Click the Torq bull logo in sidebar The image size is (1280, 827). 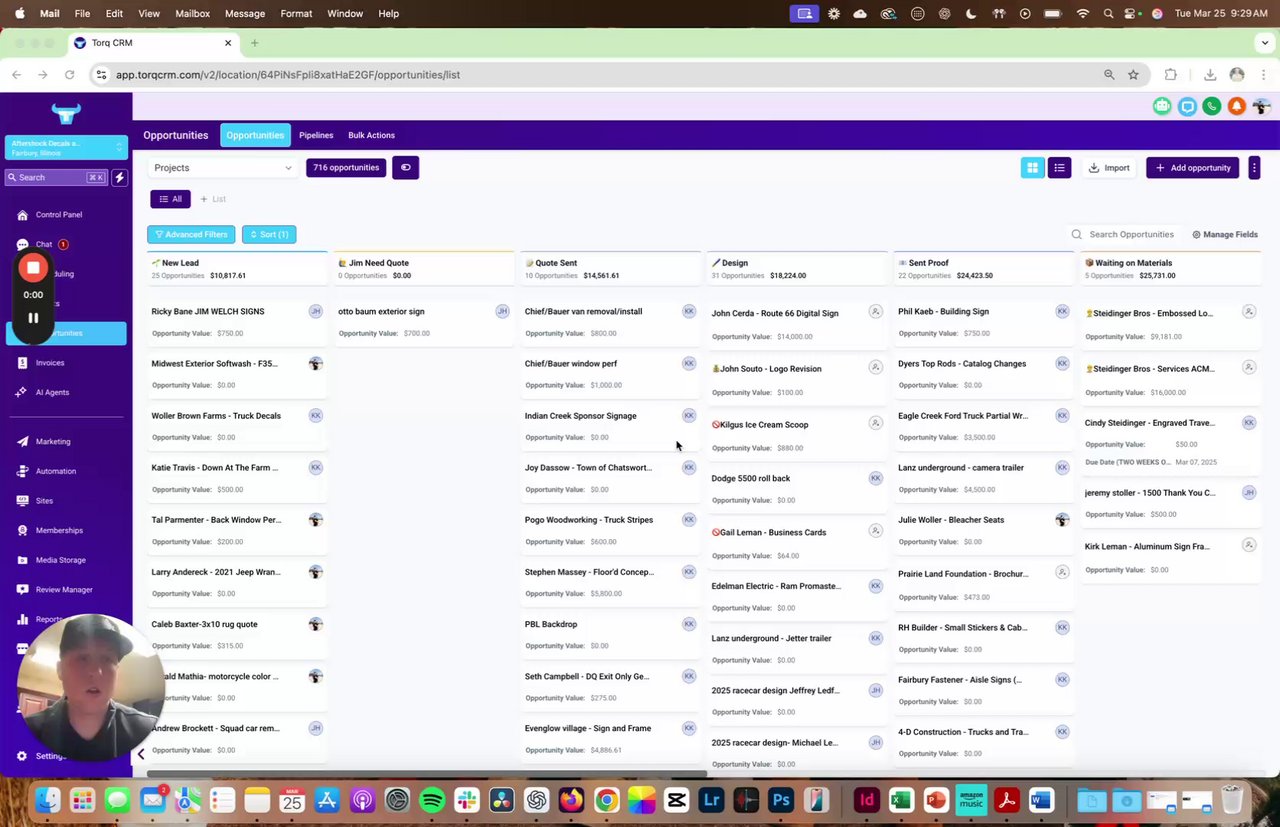coord(66,112)
